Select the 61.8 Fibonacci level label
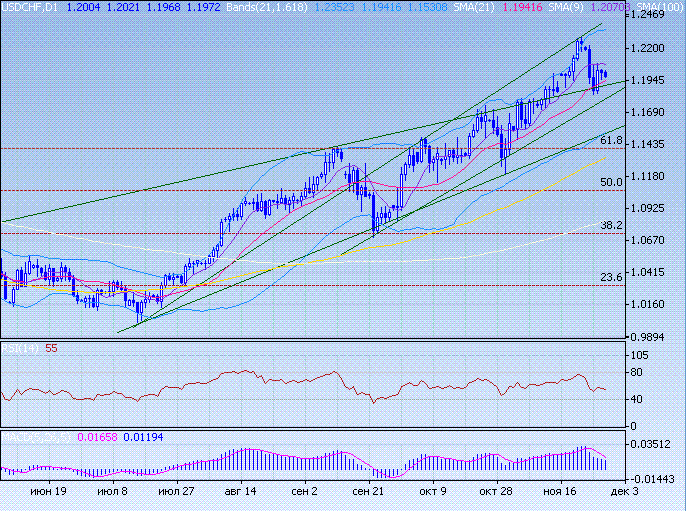 [612, 141]
